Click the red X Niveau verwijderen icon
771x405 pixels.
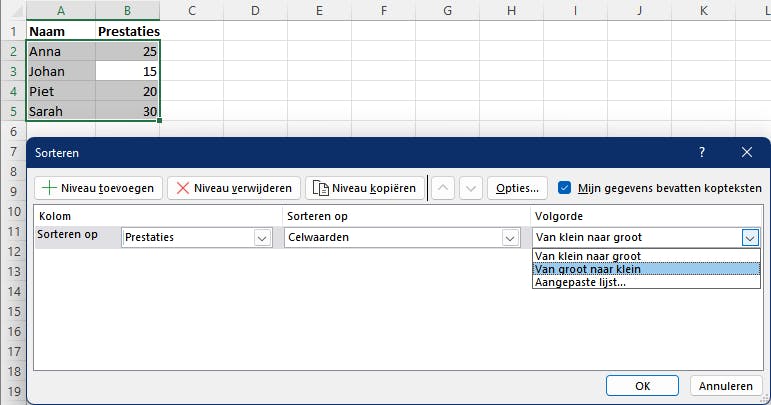[182, 188]
